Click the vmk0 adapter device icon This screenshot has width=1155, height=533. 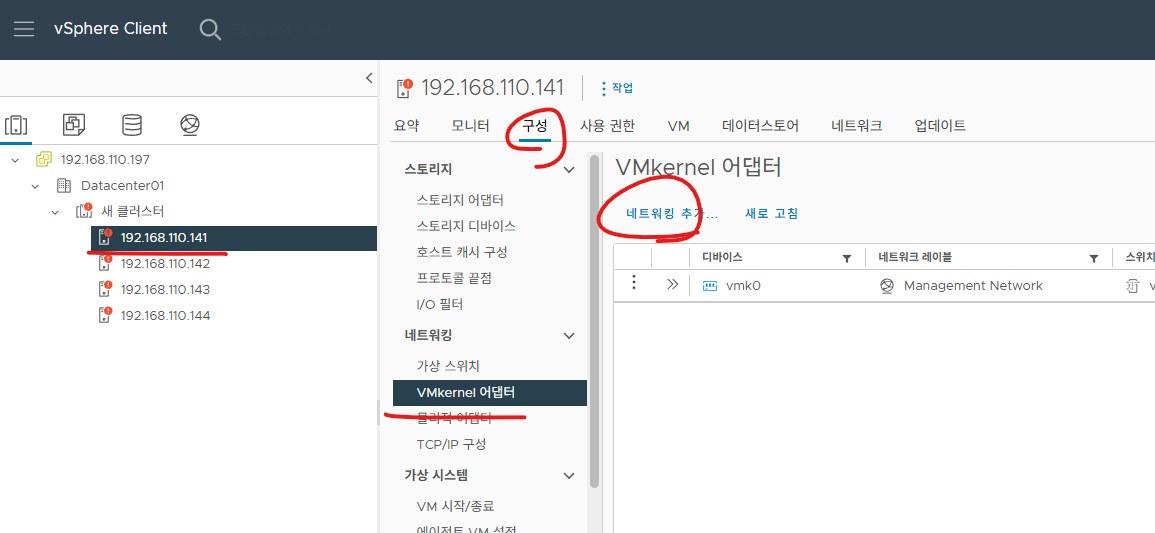coord(710,286)
